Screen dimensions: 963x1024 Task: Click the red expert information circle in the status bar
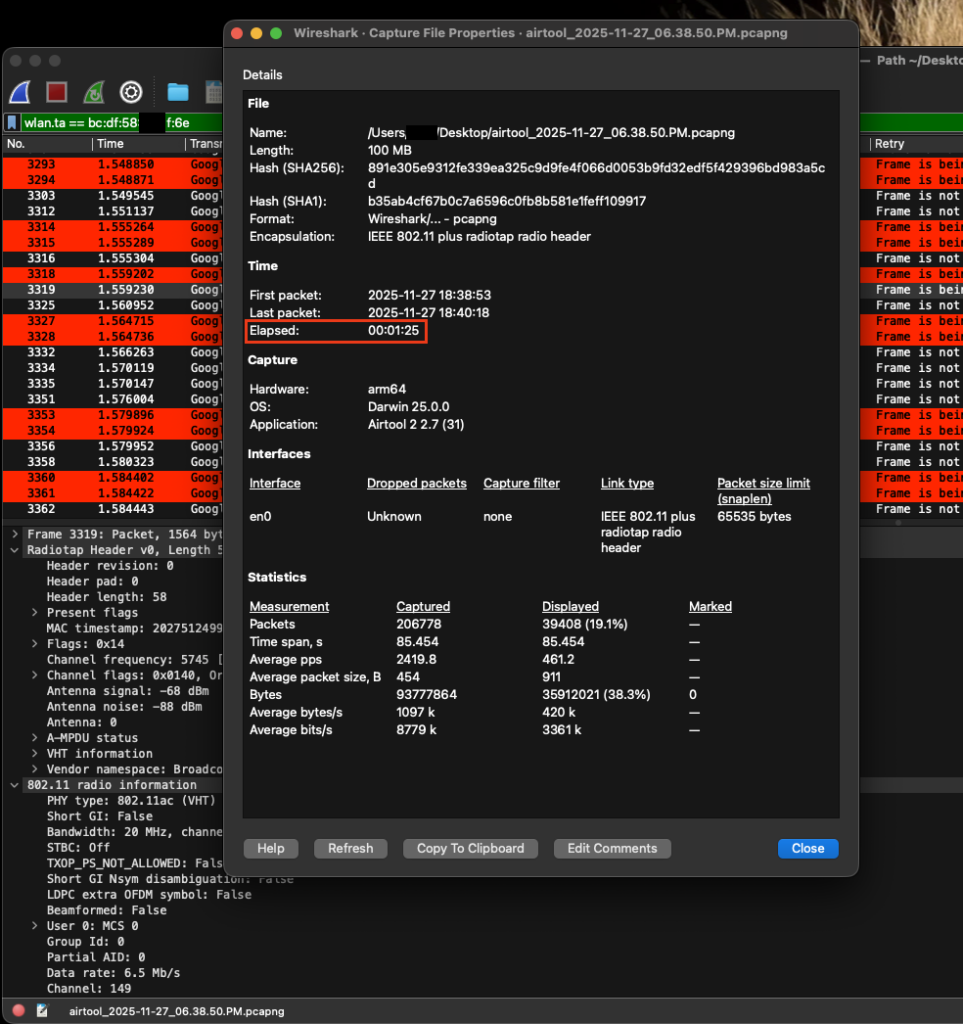(x=18, y=1011)
